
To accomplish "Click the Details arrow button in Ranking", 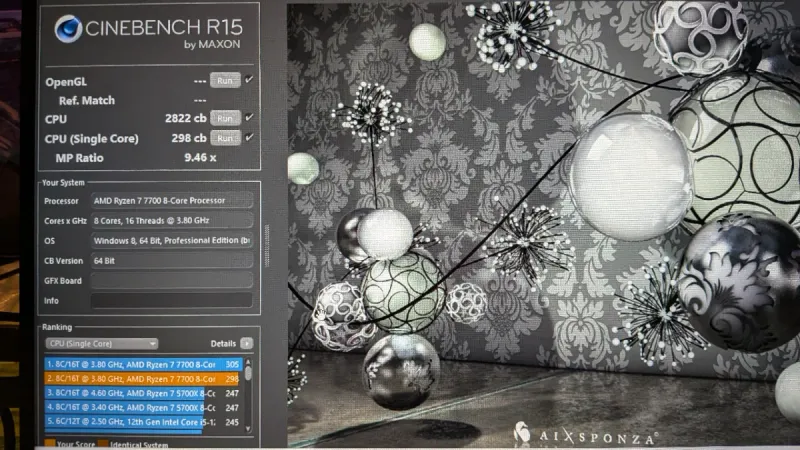I will 246,343.
